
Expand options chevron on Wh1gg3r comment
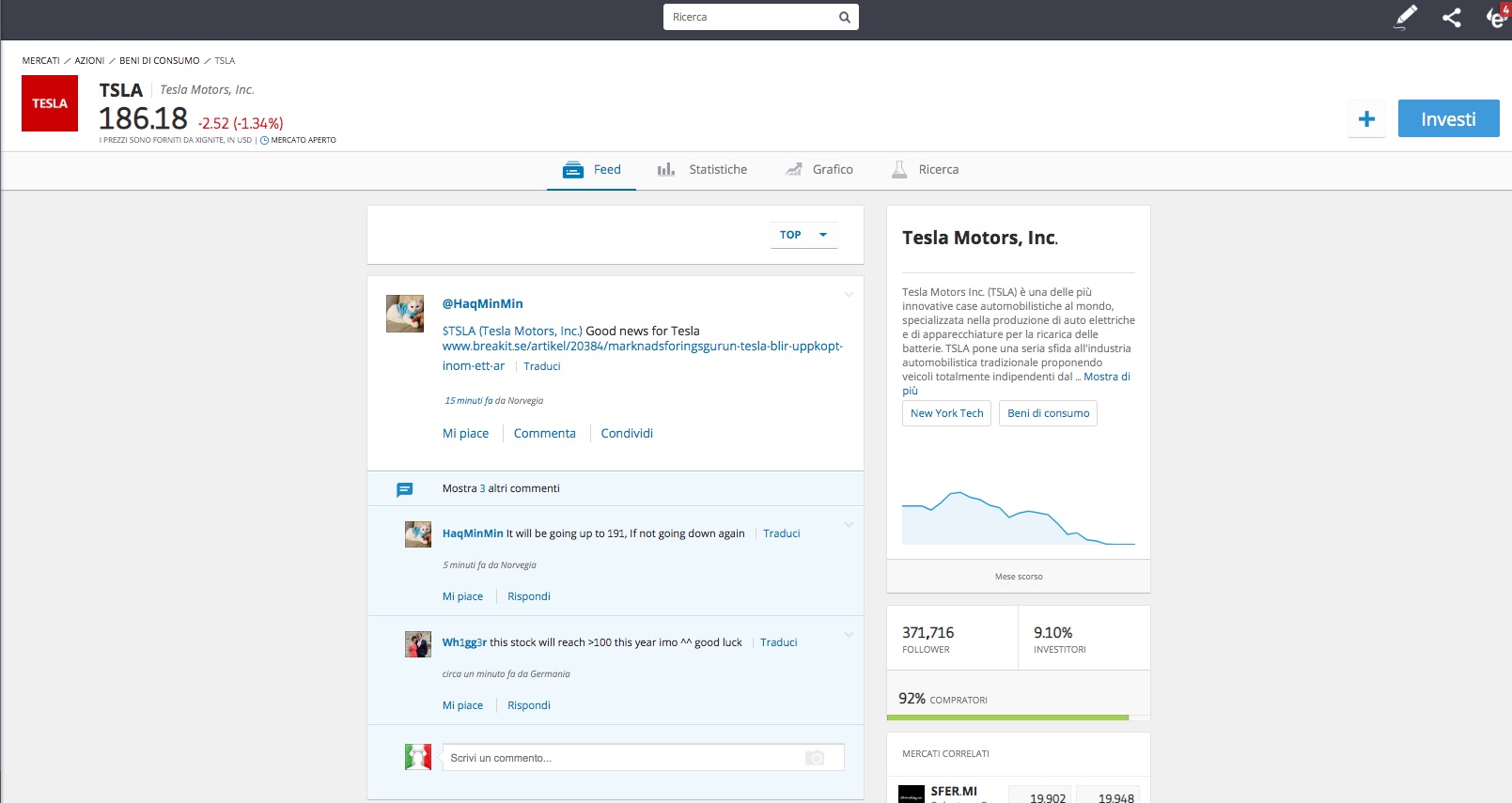(849, 635)
